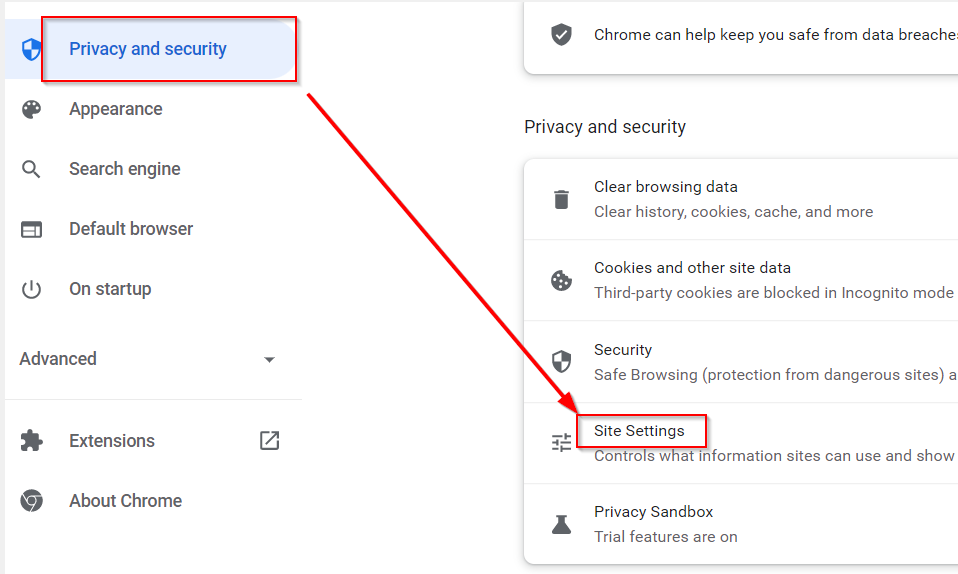Viewport: 958px width, 574px height.
Task: Click the puzzle piece Extensions icon
Action: pyautogui.click(x=31, y=441)
